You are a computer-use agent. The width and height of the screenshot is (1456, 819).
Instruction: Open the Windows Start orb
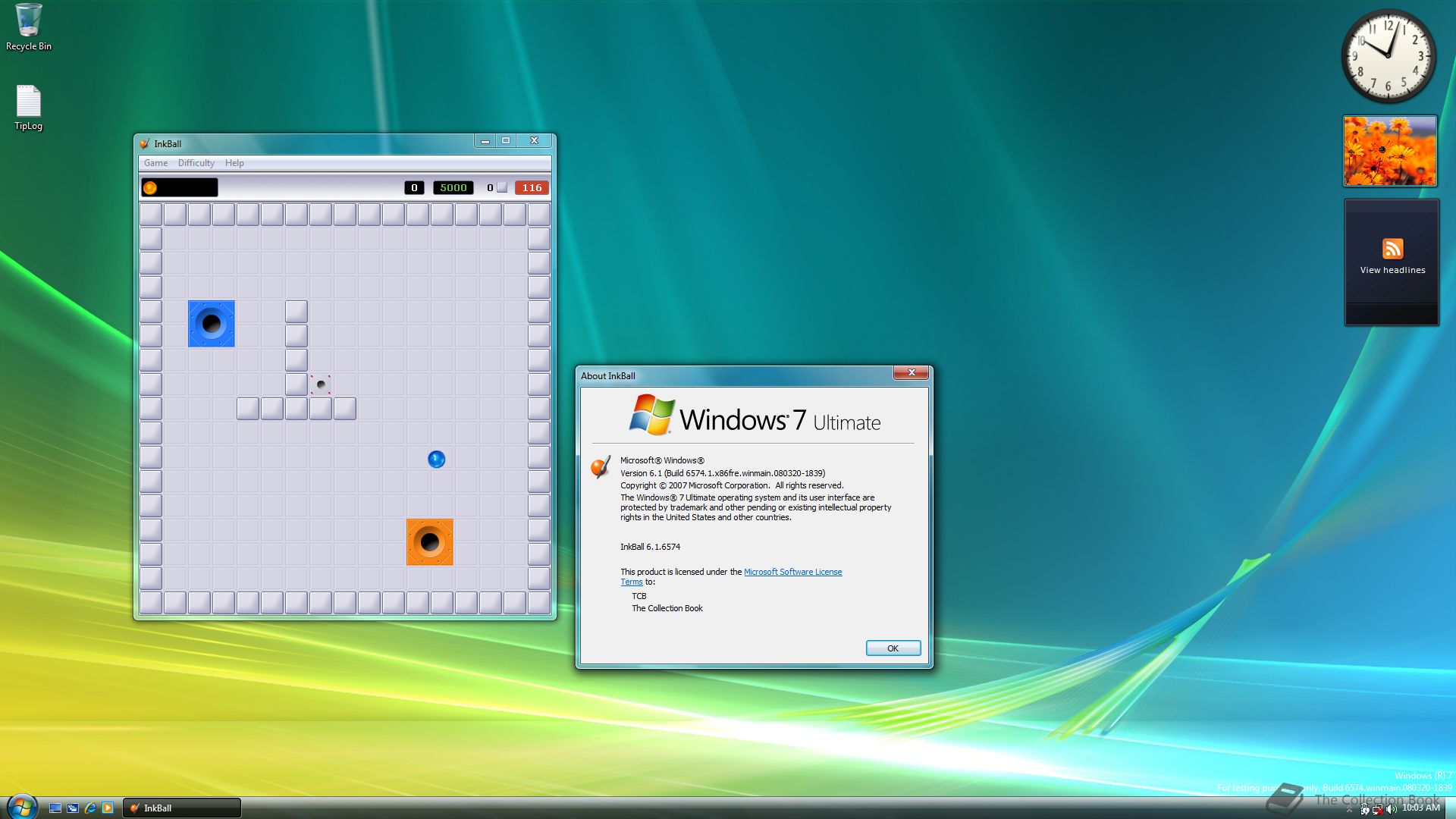(x=21, y=807)
